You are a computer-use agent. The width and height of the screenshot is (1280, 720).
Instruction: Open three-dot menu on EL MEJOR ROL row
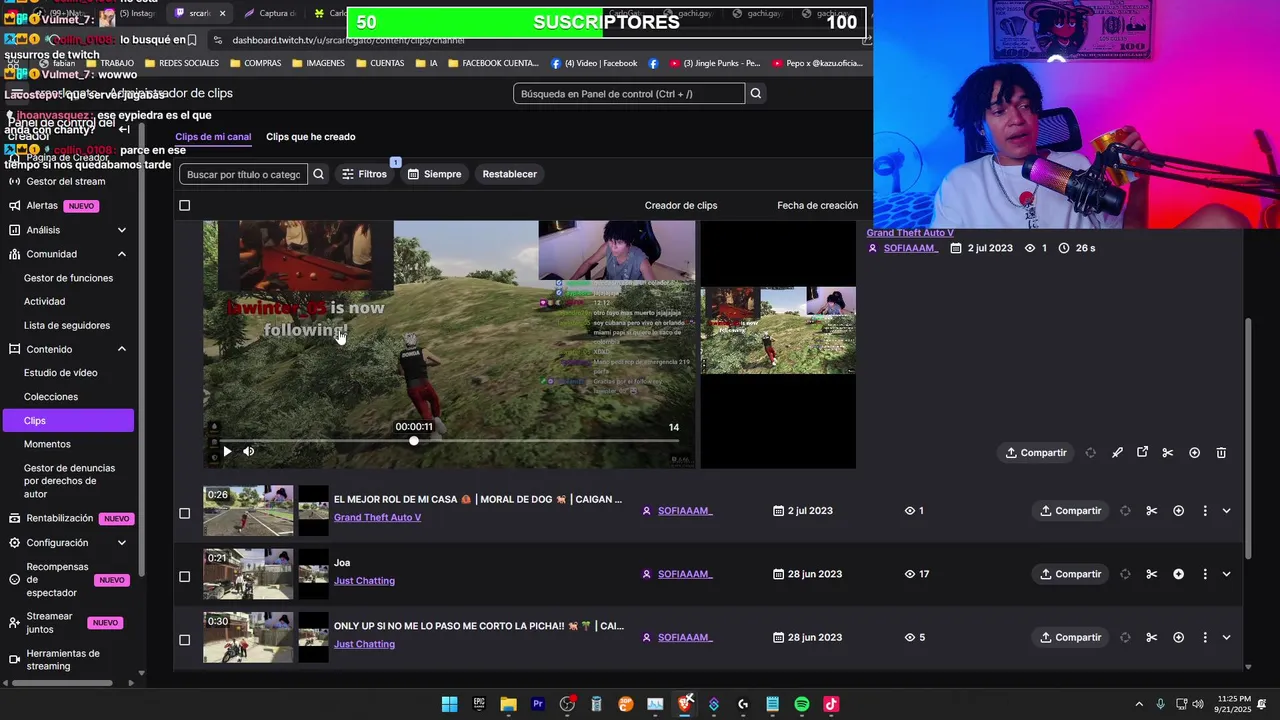(x=1205, y=511)
